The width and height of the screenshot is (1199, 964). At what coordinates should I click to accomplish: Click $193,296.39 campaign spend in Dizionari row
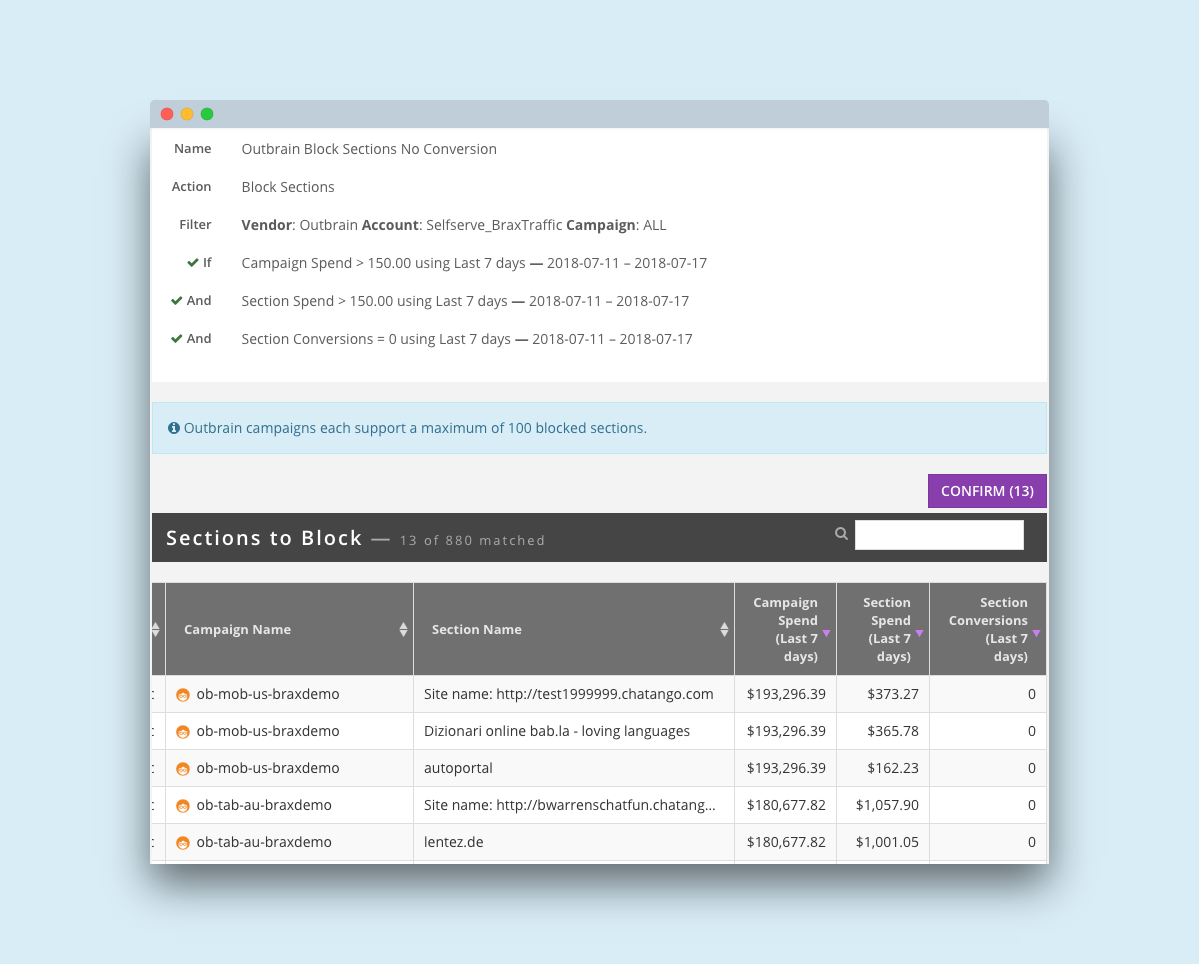(786, 731)
